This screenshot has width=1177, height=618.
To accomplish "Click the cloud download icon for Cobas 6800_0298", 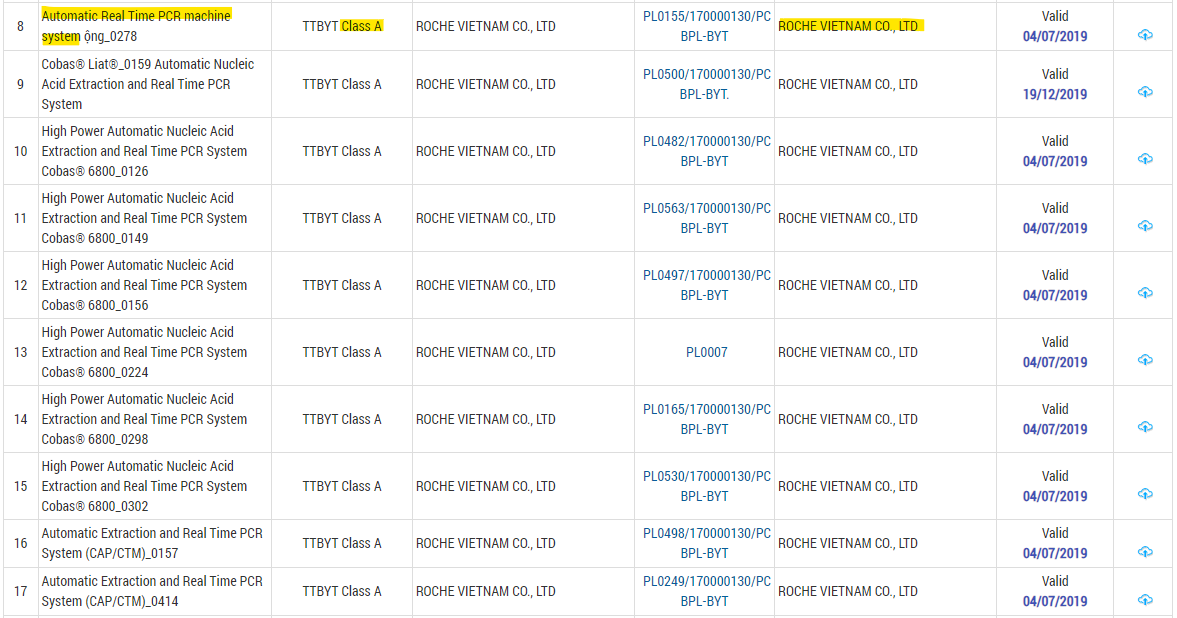I will [x=1145, y=427].
